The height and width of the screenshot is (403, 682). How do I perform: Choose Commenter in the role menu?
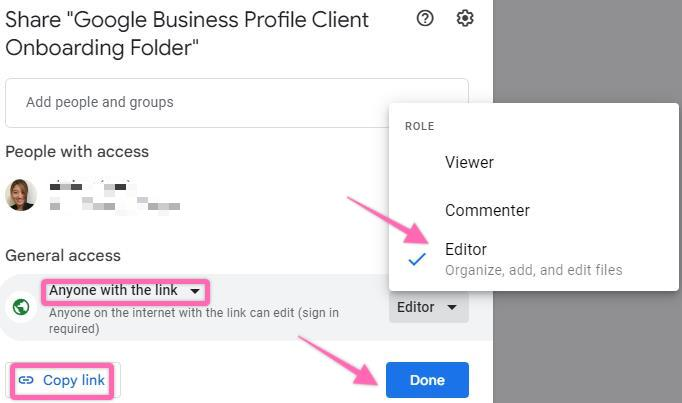[x=487, y=210]
